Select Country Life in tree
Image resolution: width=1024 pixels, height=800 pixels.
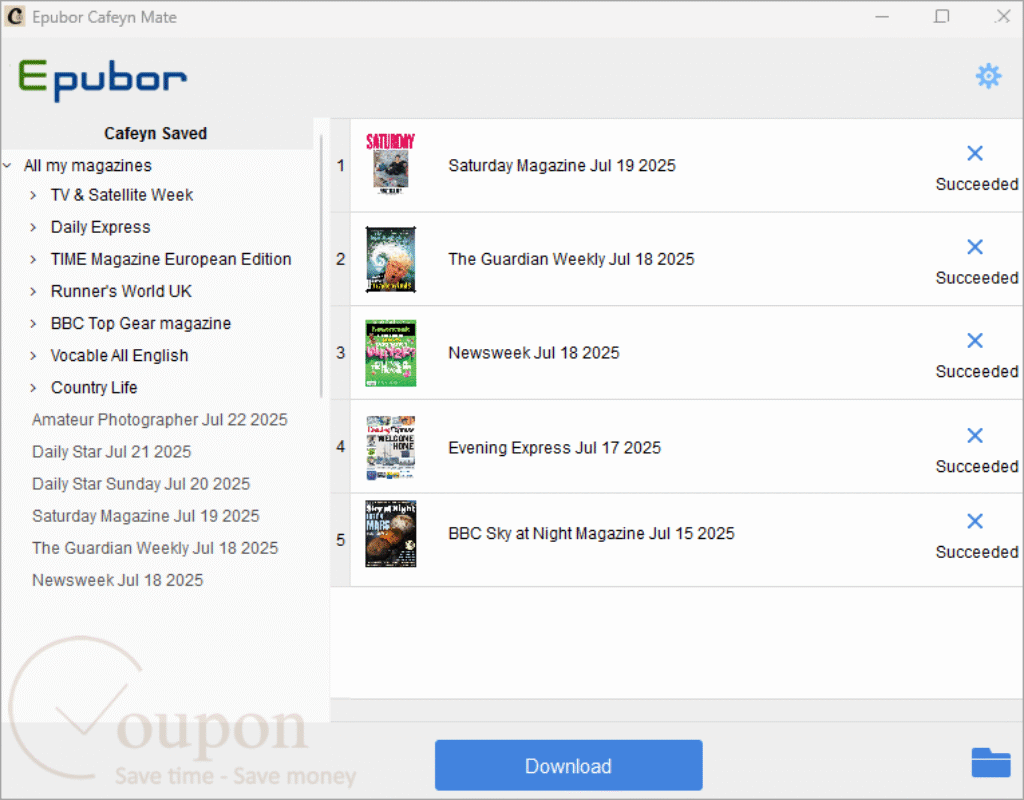pos(94,388)
